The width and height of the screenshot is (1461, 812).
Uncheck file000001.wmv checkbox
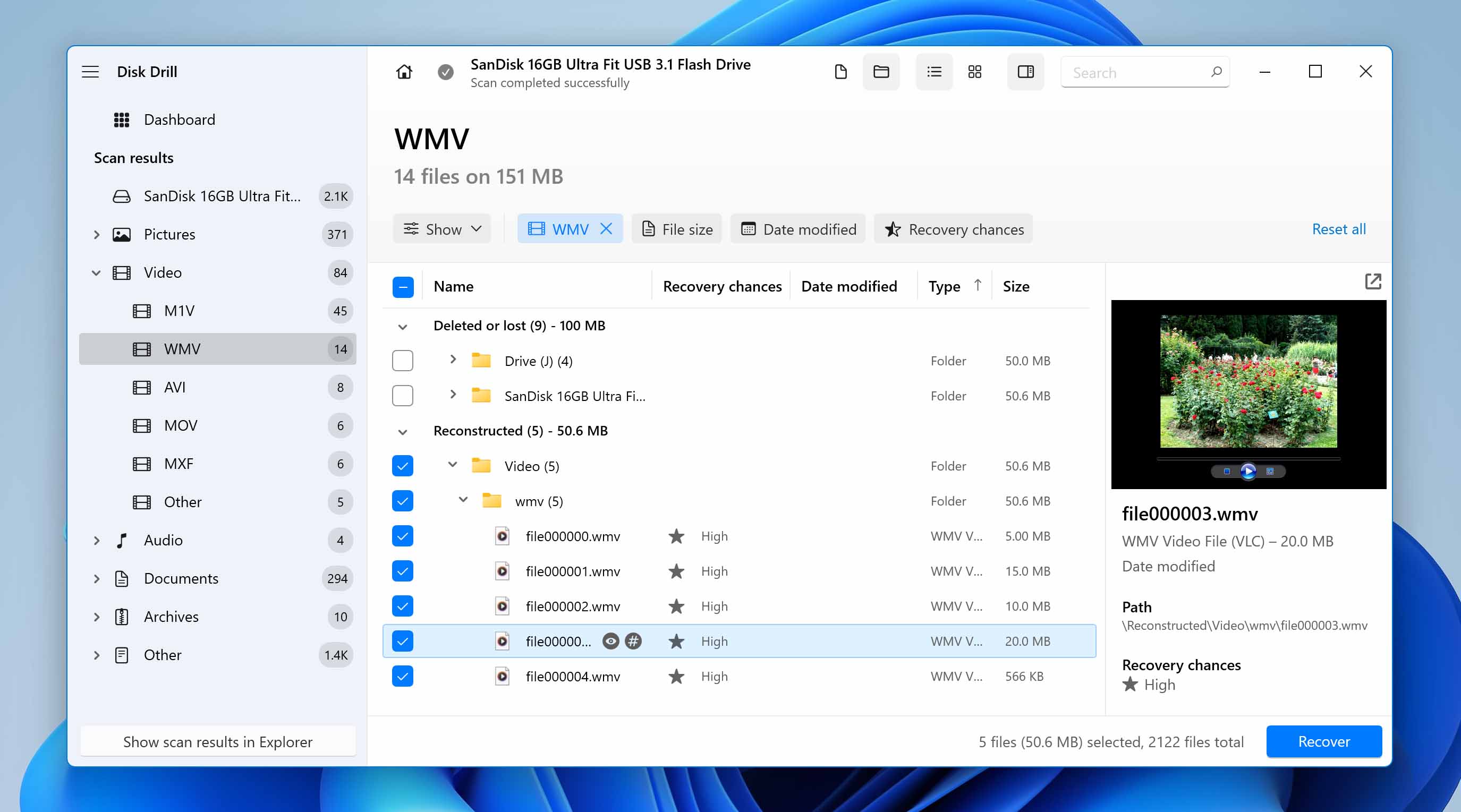pos(403,571)
